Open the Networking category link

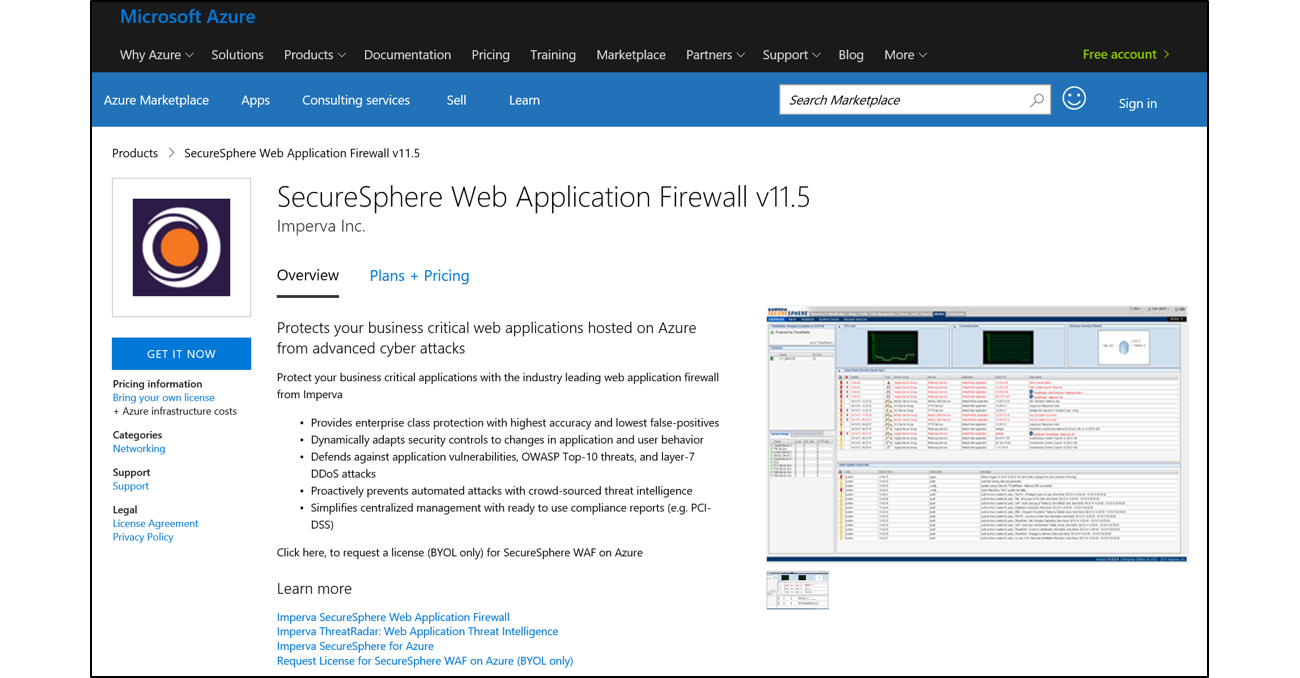139,448
